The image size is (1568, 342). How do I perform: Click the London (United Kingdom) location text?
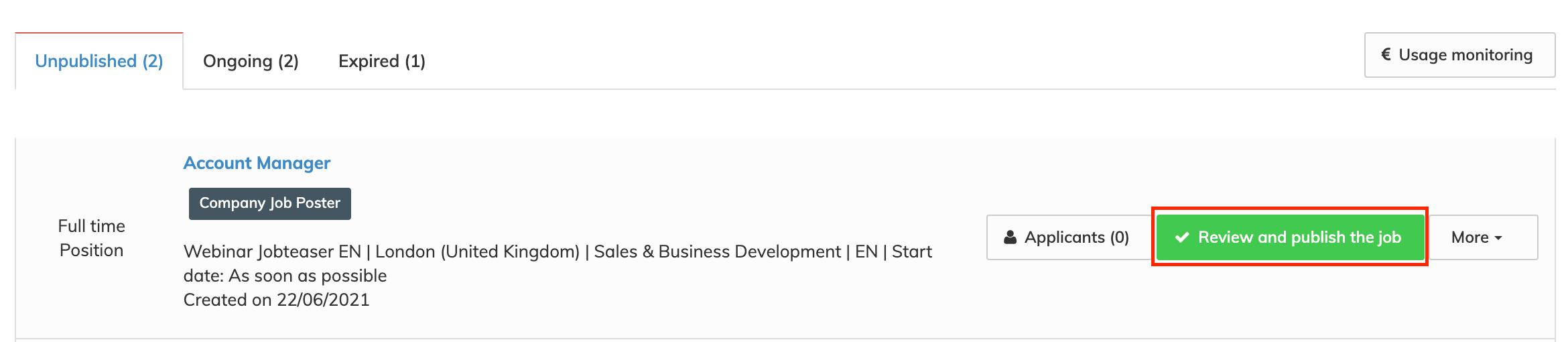[477, 251]
